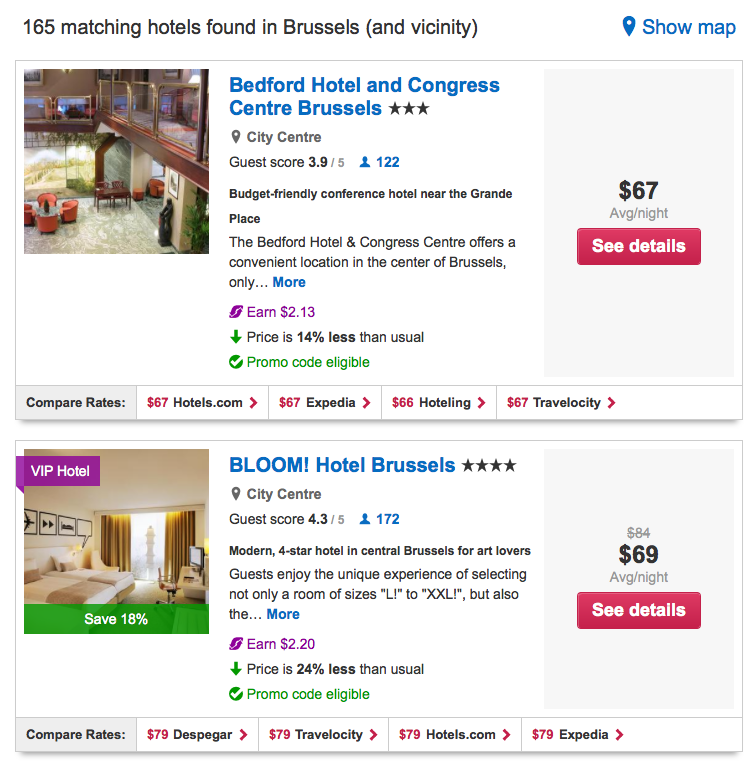756x766 pixels.
Task: Click the purple Earn $2.20 rewards icon
Action: [x=236, y=644]
